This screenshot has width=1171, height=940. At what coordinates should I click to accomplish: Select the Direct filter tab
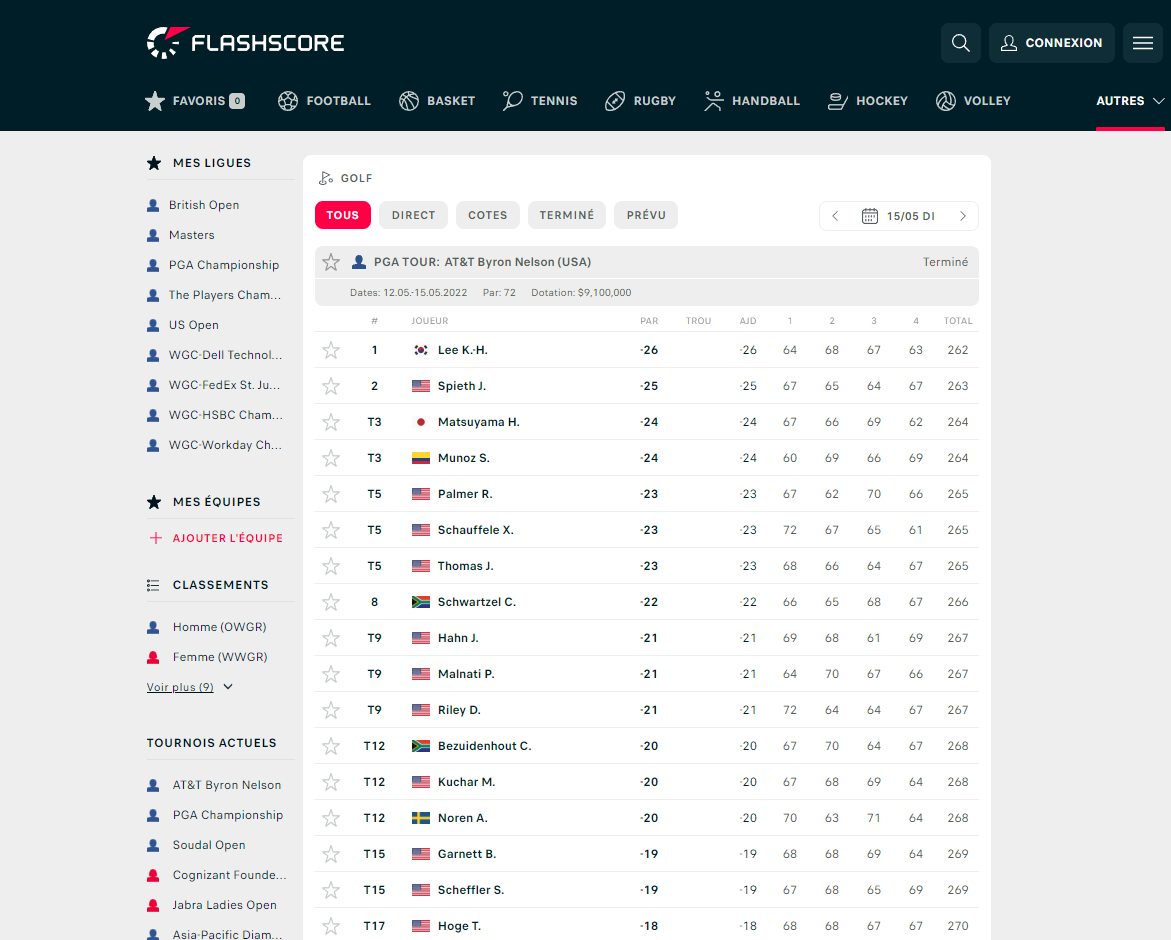pyautogui.click(x=414, y=215)
